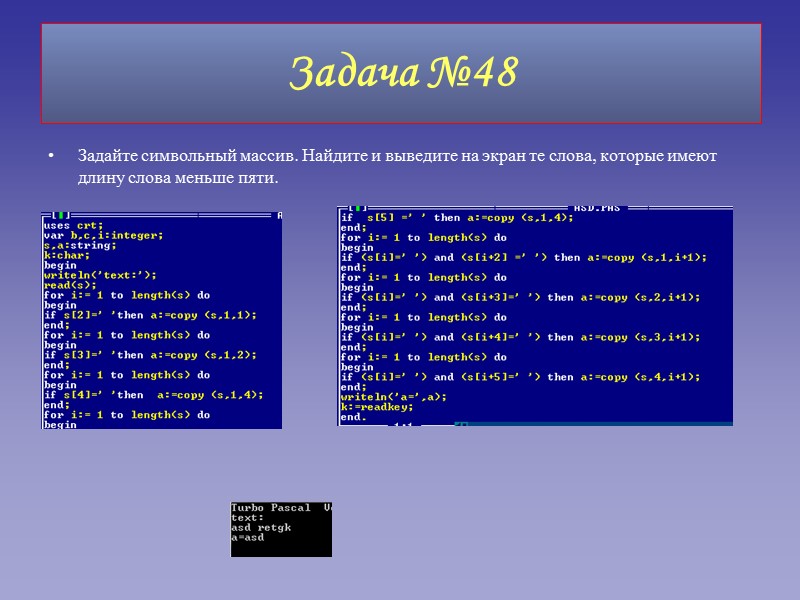Click the declaration 's,a:string;'
This screenshot has height=600, width=800.
(80, 245)
